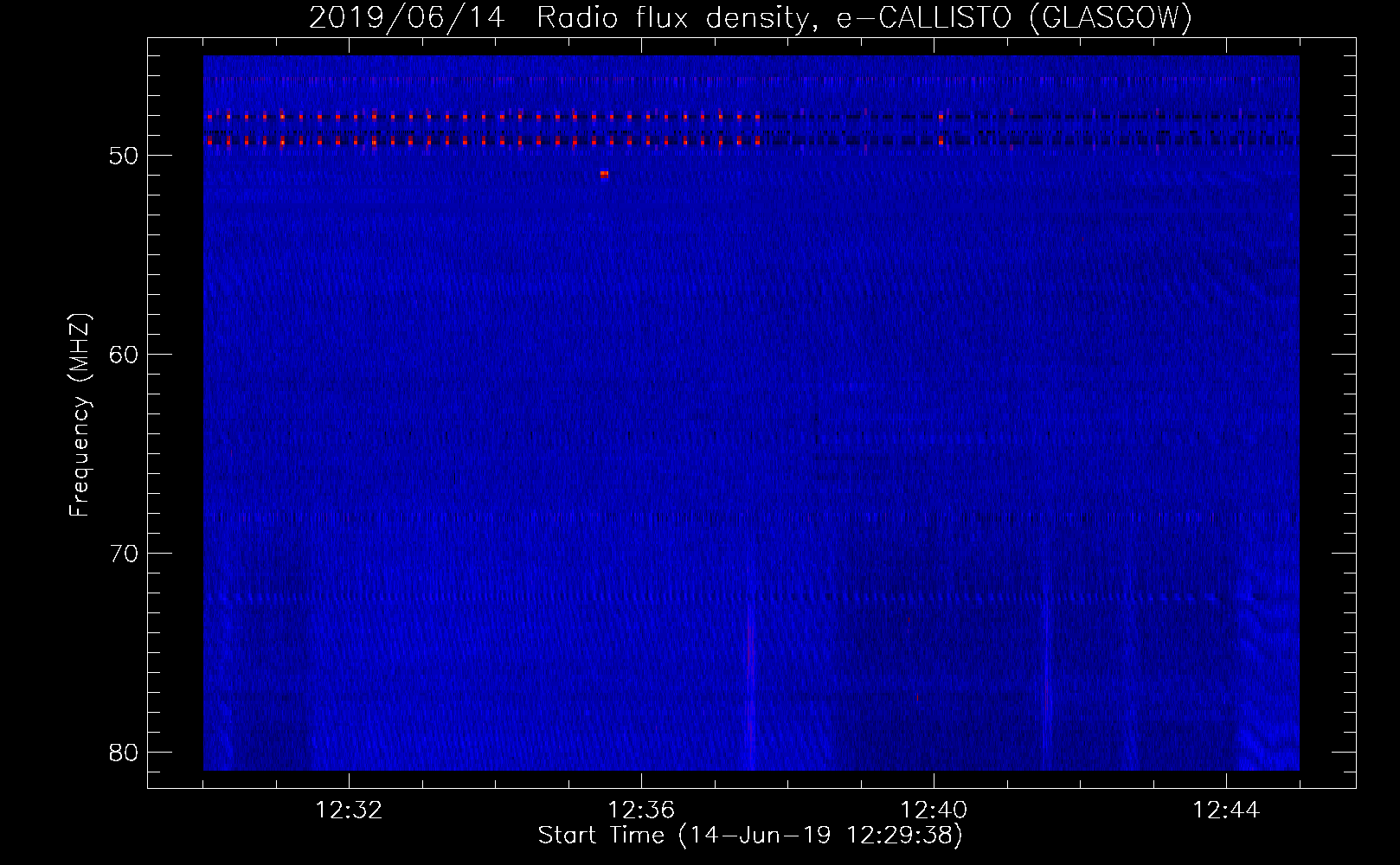Image resolution: width=1400 pixels, height=865 pixels.
Task: Click the 70 frequency tick label
Action: (x=125, y=554)
